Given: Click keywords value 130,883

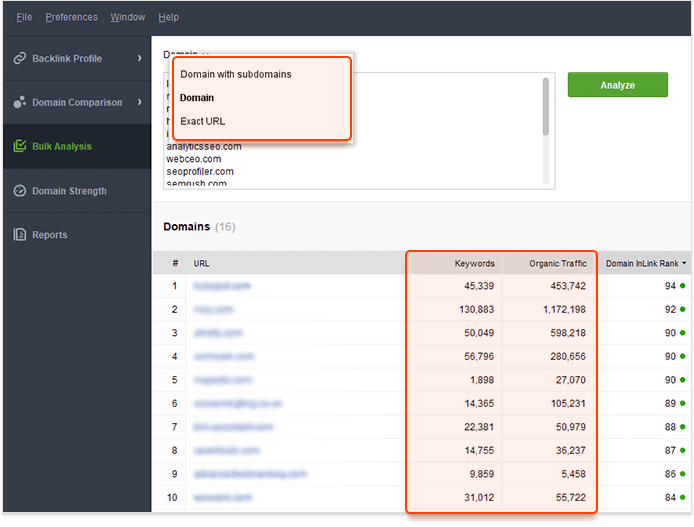Looking at the screenshot, I should [x=477, y=309].
